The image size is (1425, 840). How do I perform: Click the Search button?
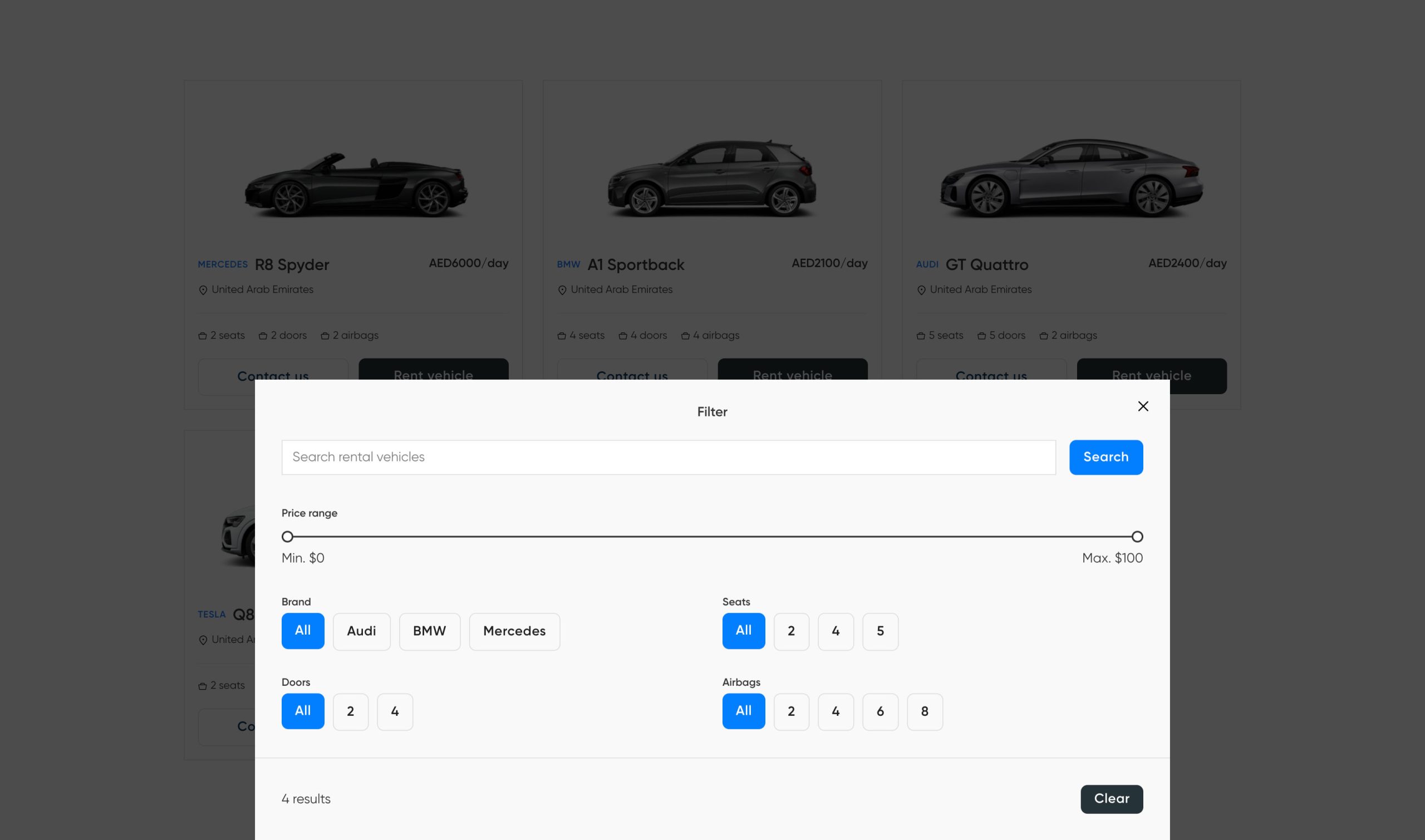[1105, 457]
